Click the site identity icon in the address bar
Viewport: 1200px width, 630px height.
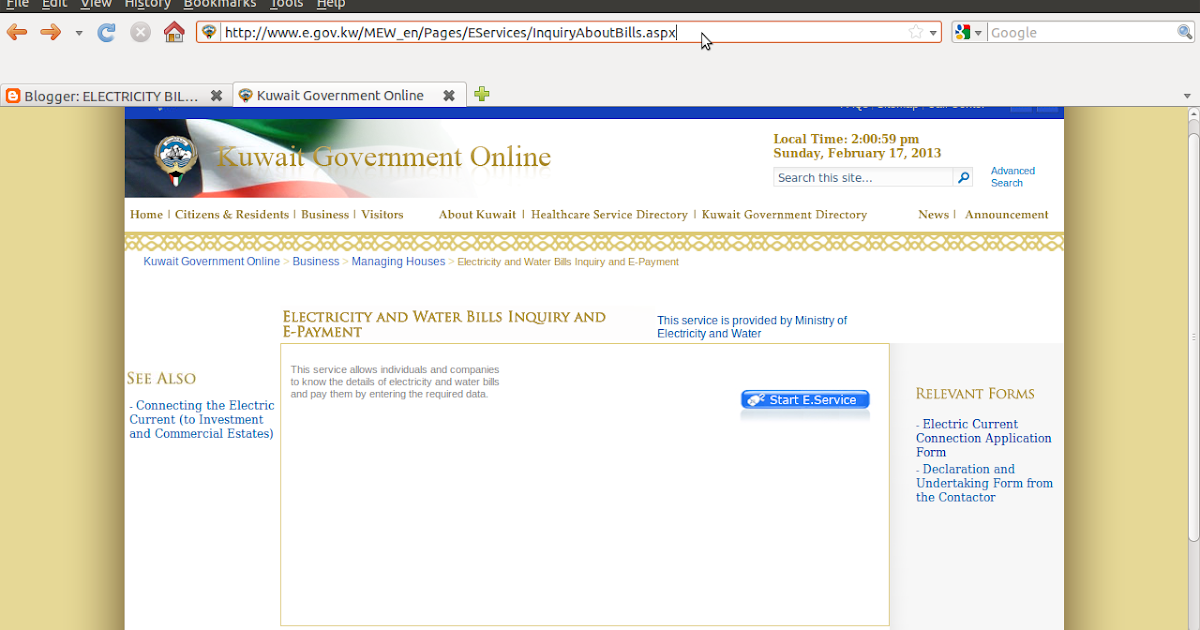click(209, 32)
